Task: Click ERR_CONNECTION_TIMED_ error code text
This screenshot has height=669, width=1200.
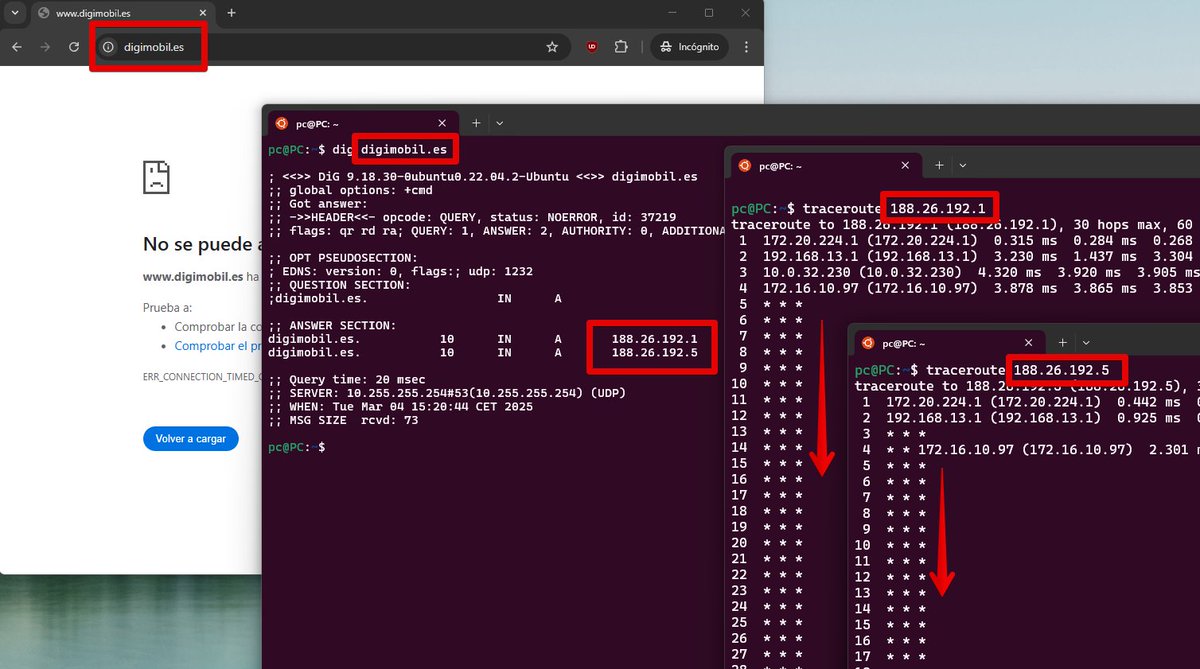Action: point(203,379)
